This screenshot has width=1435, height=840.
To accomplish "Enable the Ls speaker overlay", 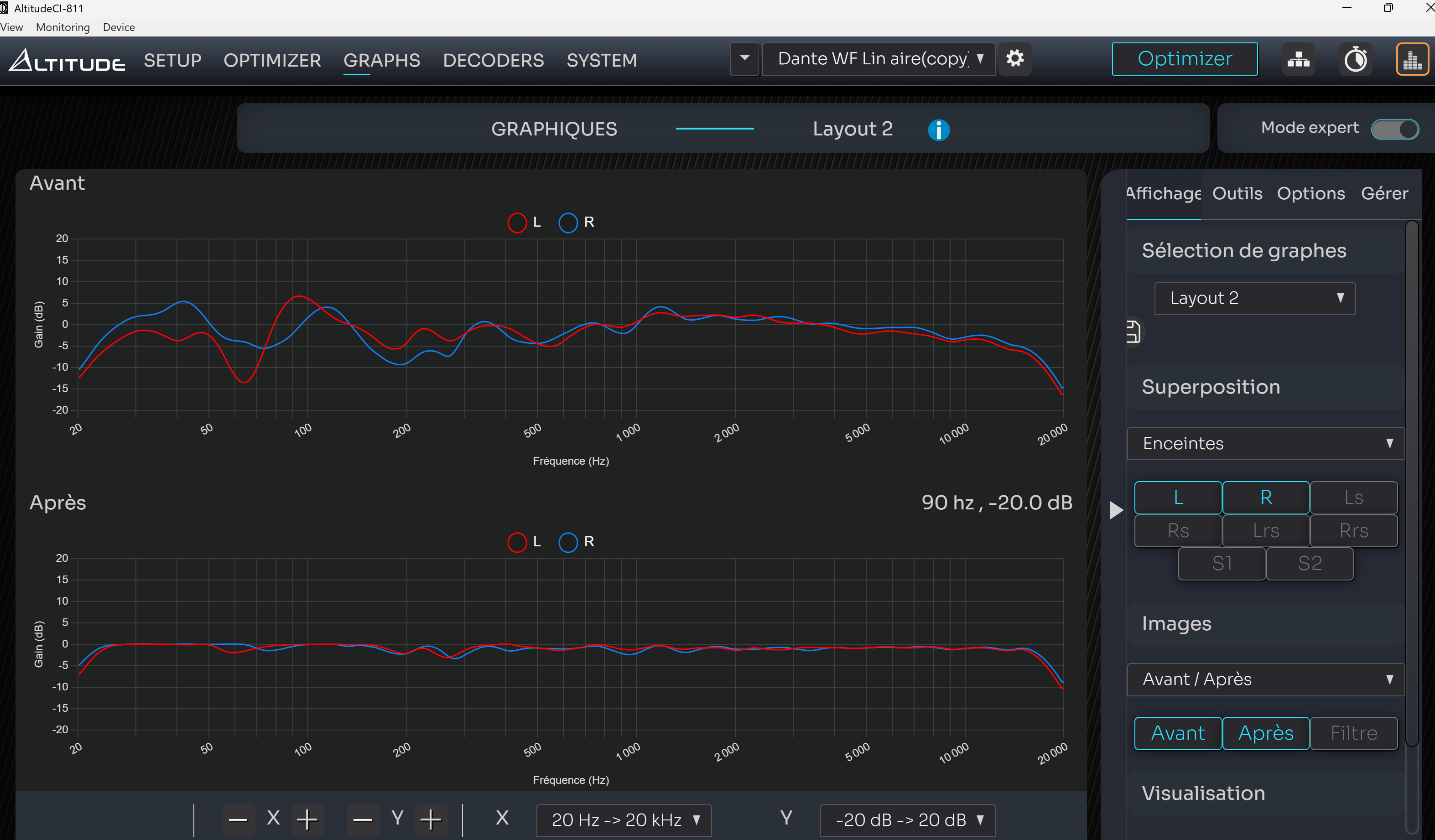I will (x=1353, y=498).
